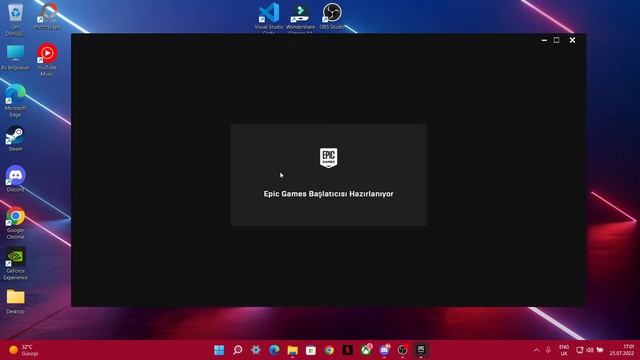Open File Explorer from the taskbar

pos(293,350)
